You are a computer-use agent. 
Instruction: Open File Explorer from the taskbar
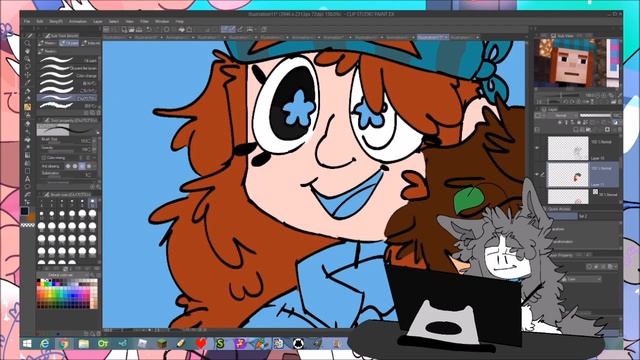point(84,344)
